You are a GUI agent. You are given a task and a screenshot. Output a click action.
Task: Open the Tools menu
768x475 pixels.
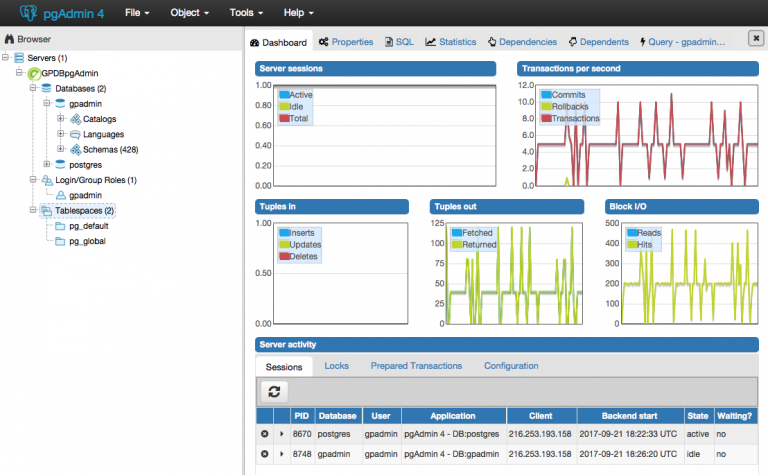(245, 14)
